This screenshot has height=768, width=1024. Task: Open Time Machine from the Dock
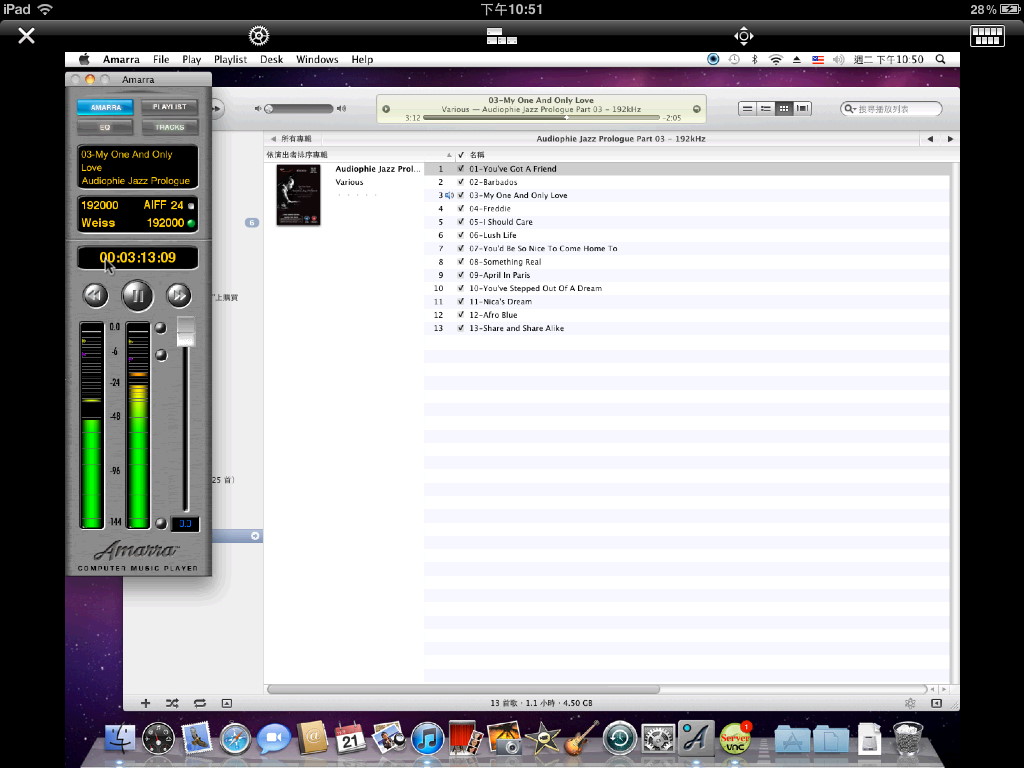tap(620, 739)
